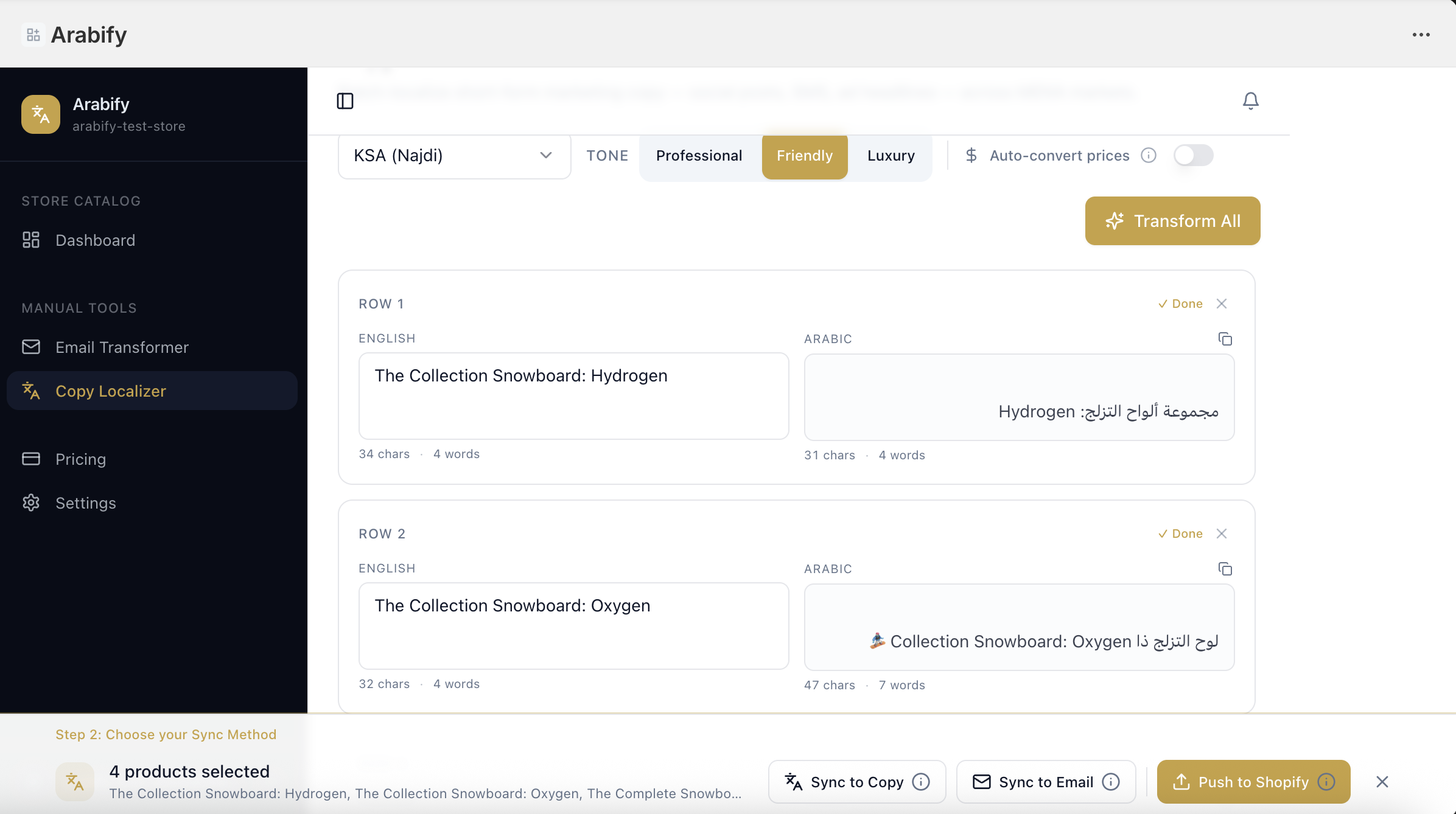The height and width of the screenshot is (814, 1456).
Task: Click Transform All button
Action: [x=1172, y=221]
